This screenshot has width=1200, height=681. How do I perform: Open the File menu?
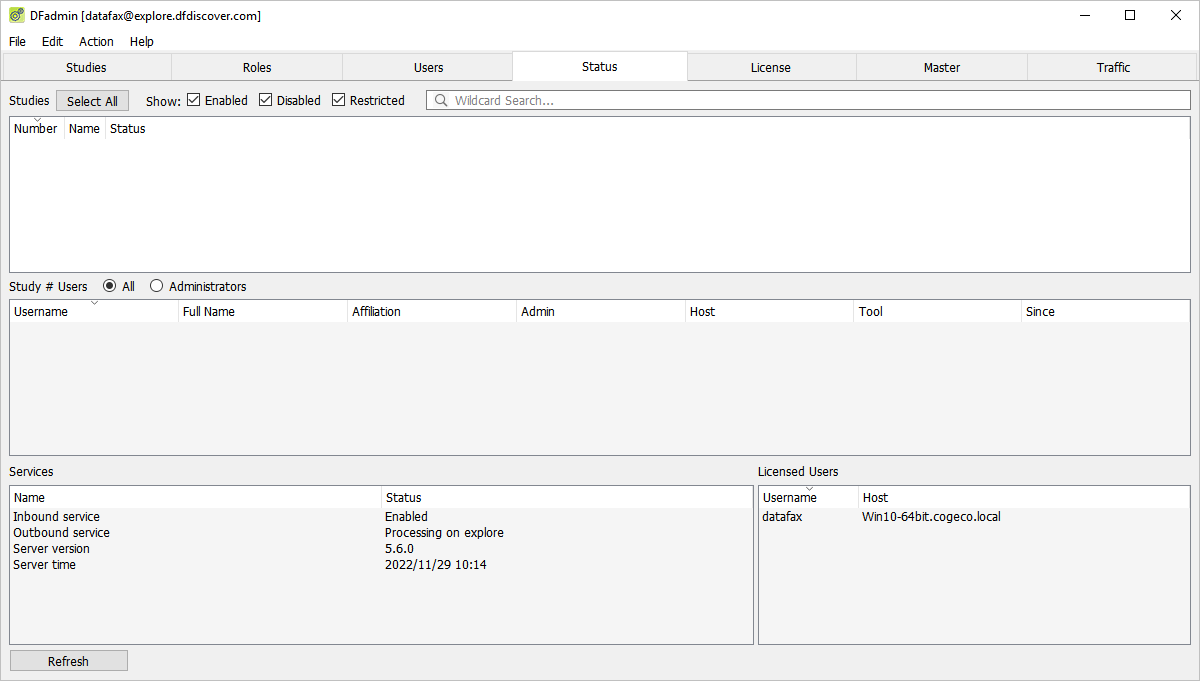(18, 41)
